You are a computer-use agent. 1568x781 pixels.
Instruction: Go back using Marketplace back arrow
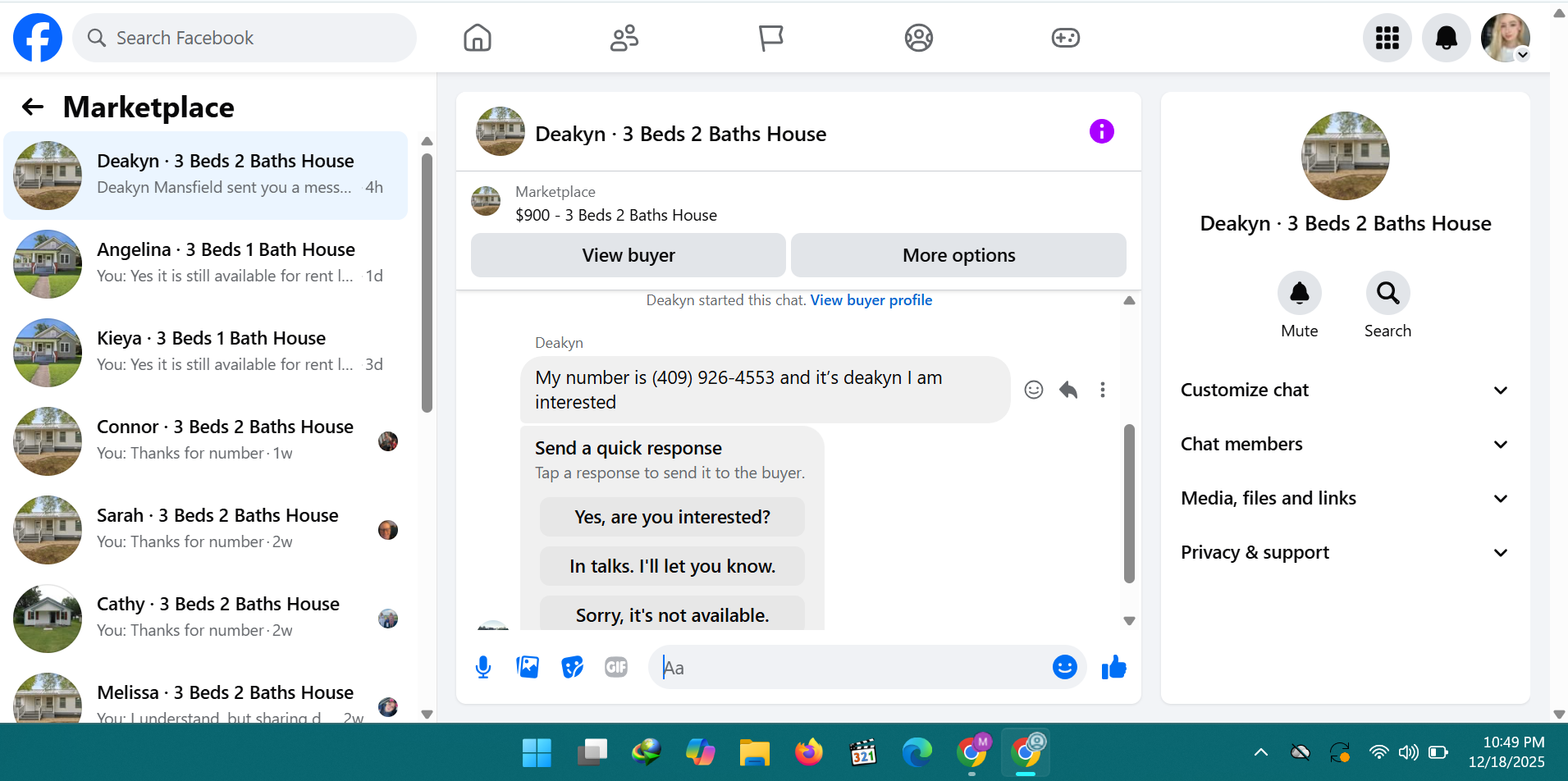(33, 107)
